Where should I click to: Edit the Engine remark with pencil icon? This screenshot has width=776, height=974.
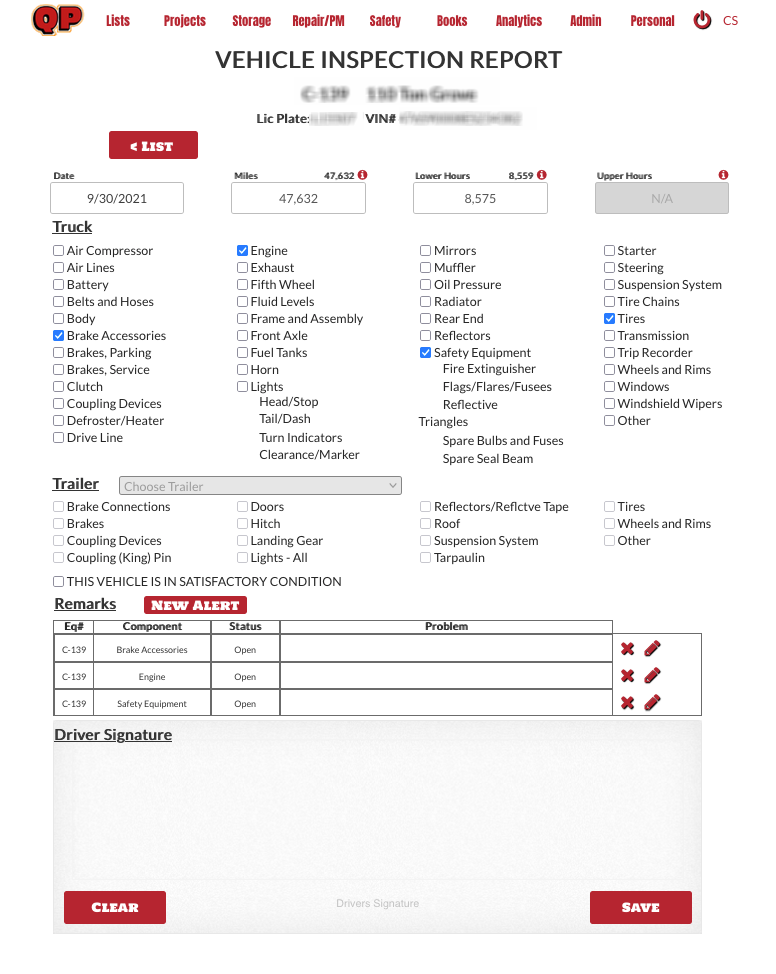point(652,676)
